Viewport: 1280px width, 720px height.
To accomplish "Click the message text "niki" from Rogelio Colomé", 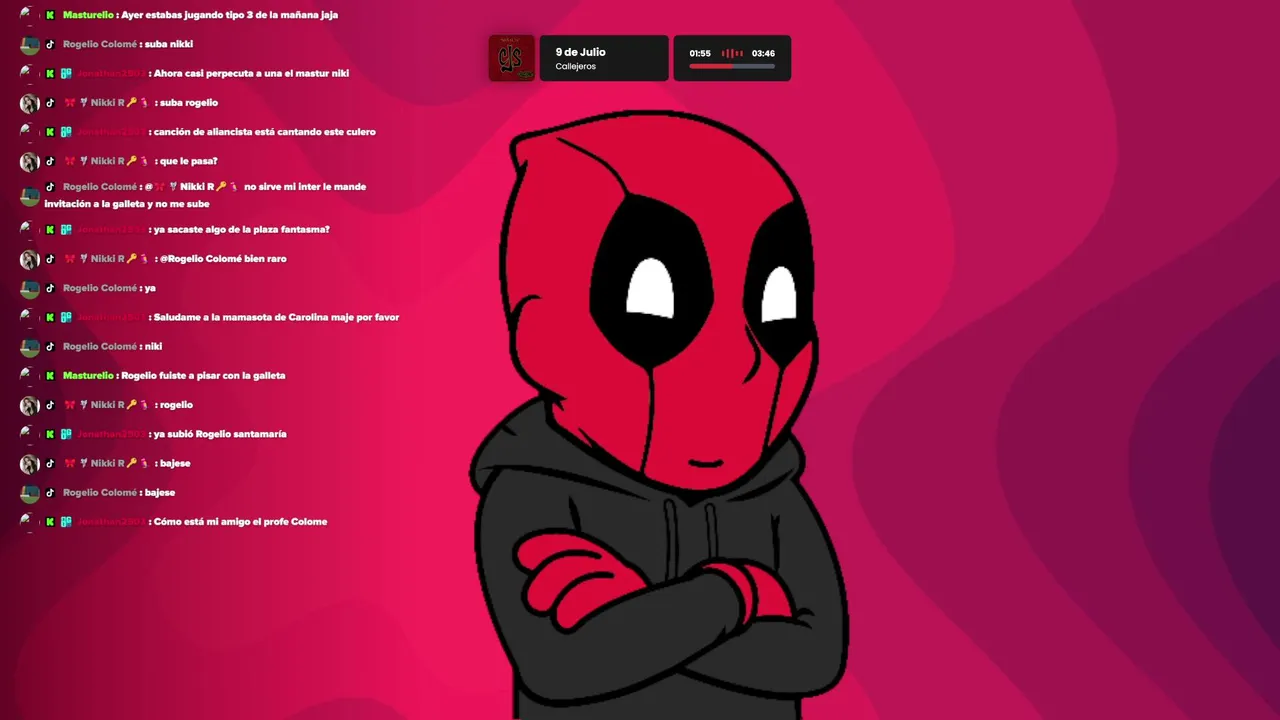I will coord(153,346).
